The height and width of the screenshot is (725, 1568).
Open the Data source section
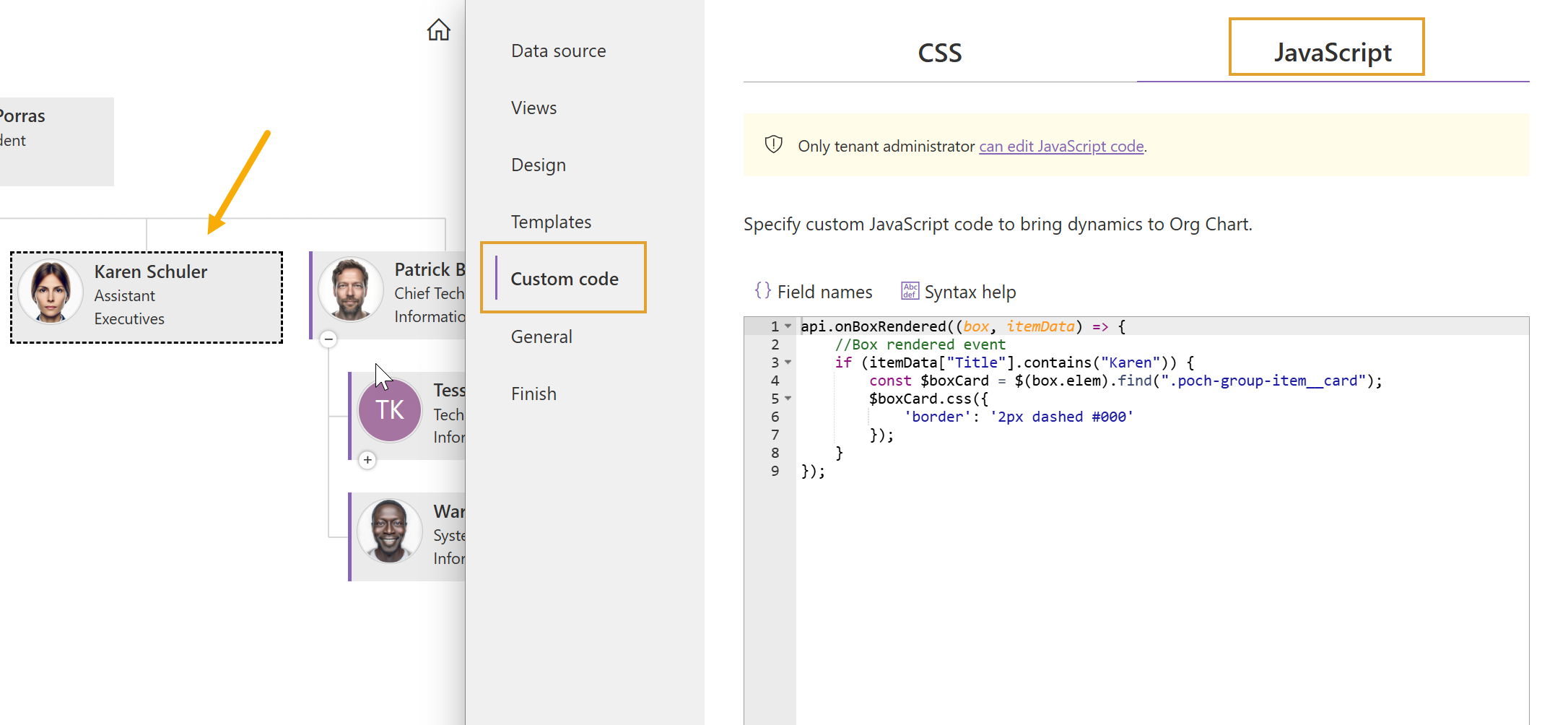pos(558,51)
